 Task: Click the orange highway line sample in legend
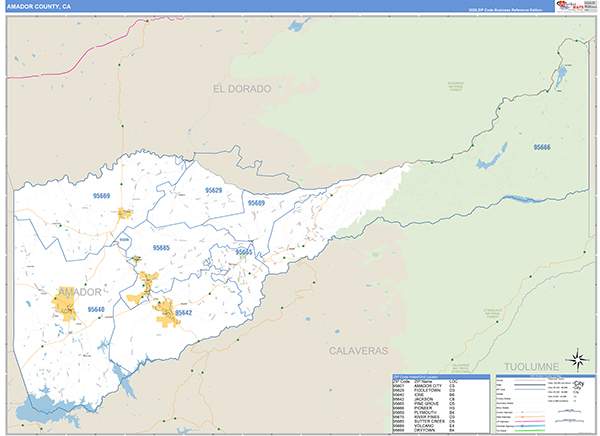[x=530, y=416]
